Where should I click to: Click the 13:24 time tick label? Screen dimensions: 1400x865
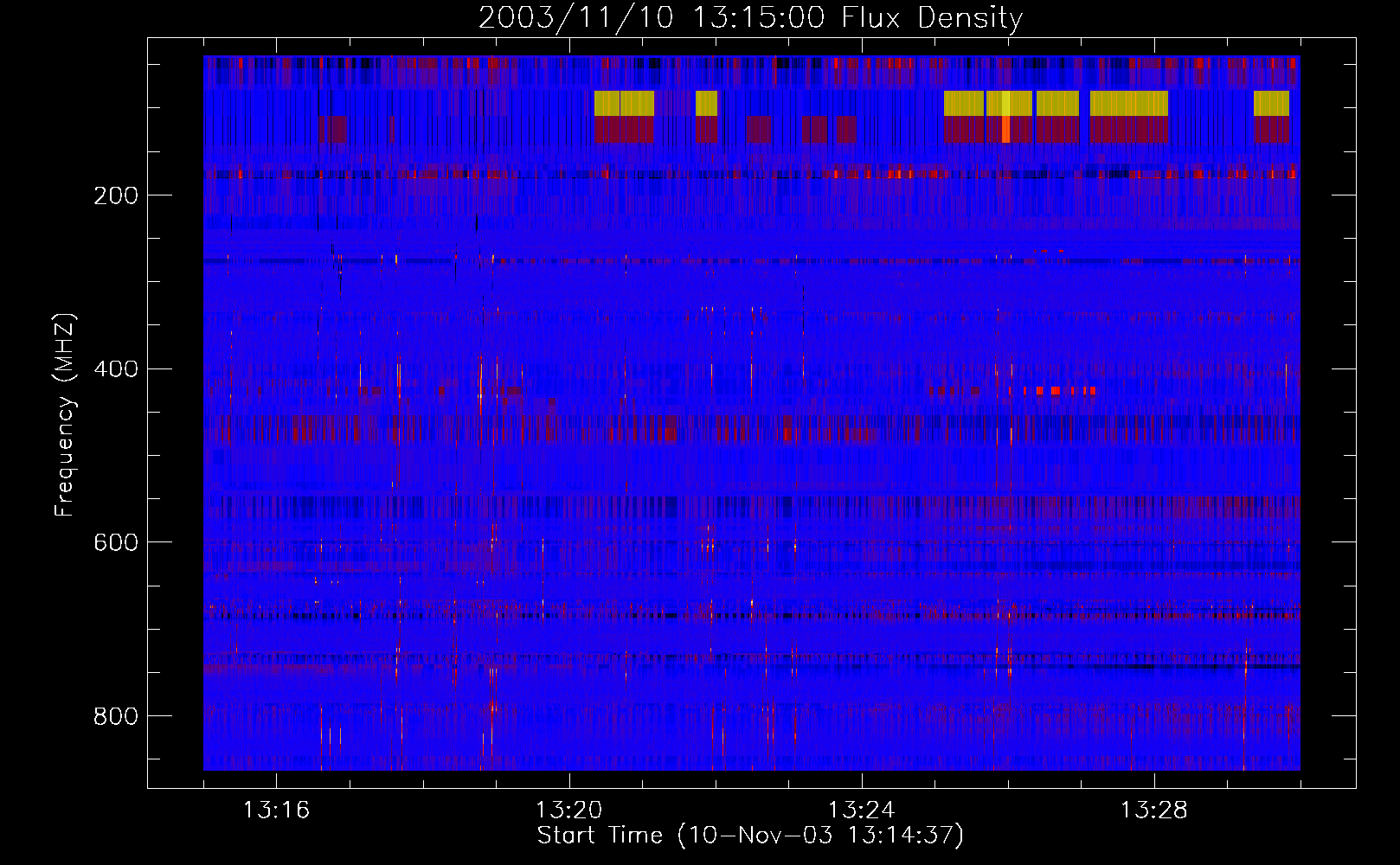pos(861,810)
